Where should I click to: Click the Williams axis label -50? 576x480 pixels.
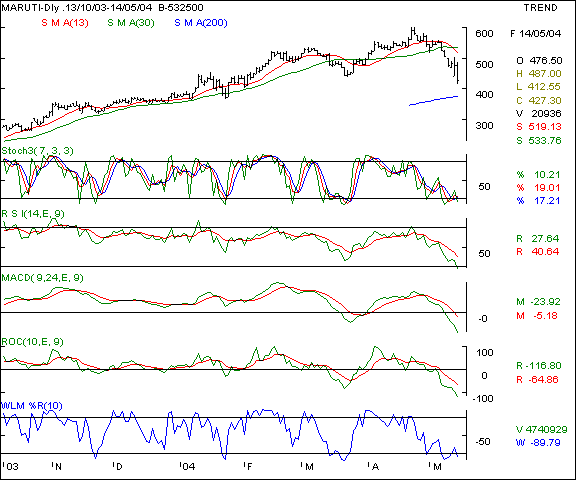483,441
